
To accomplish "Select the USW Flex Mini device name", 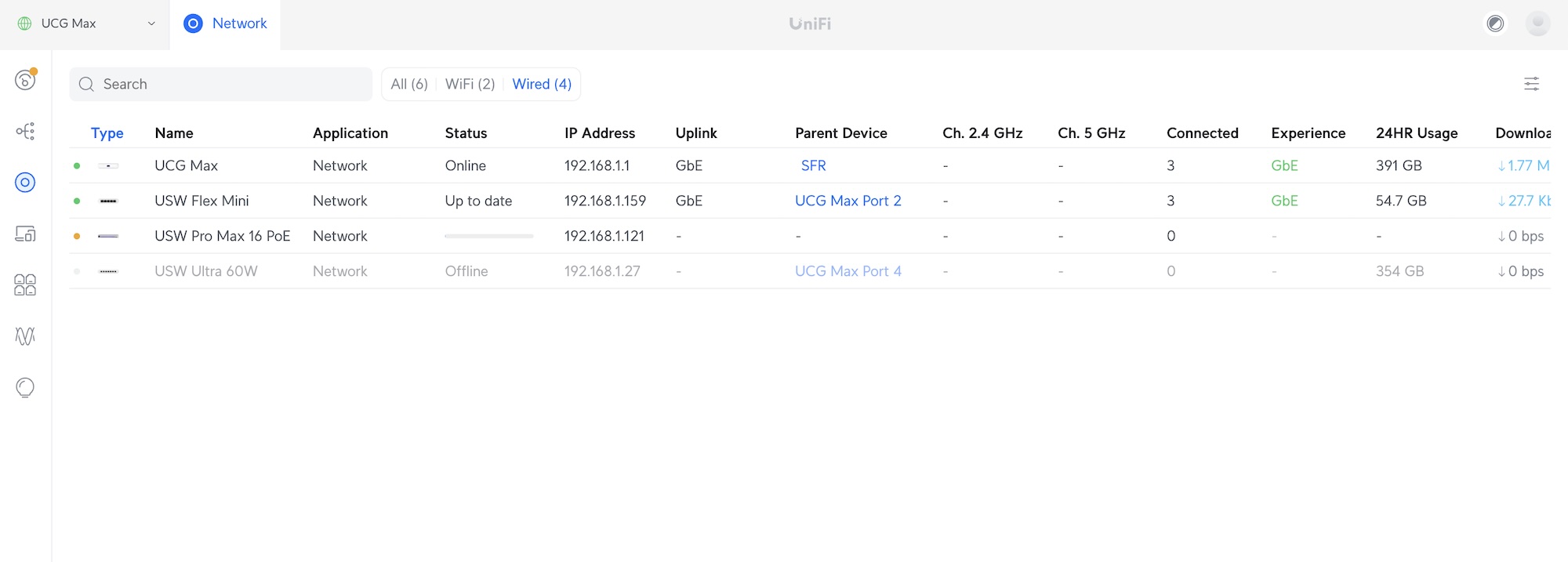I will [x=202, y=201].
